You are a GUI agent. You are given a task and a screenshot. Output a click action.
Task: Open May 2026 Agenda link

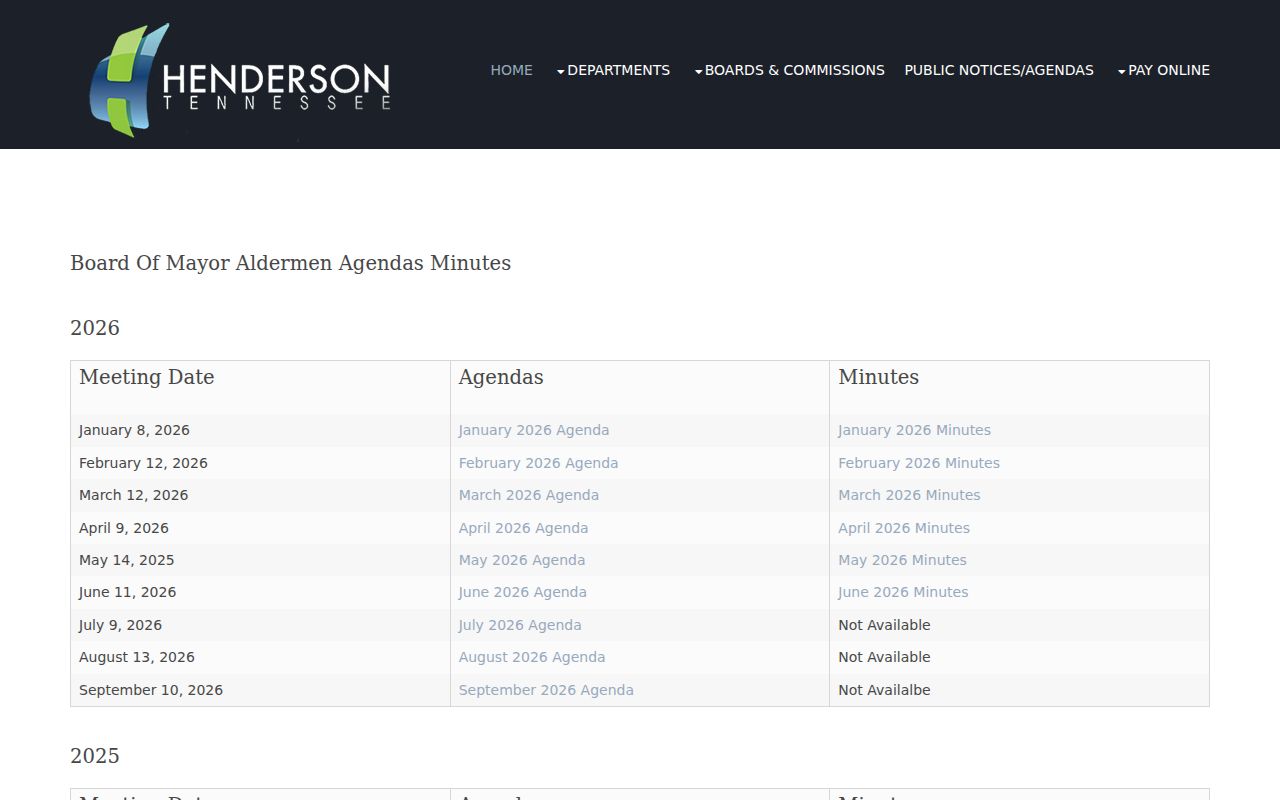click(522, 560)
